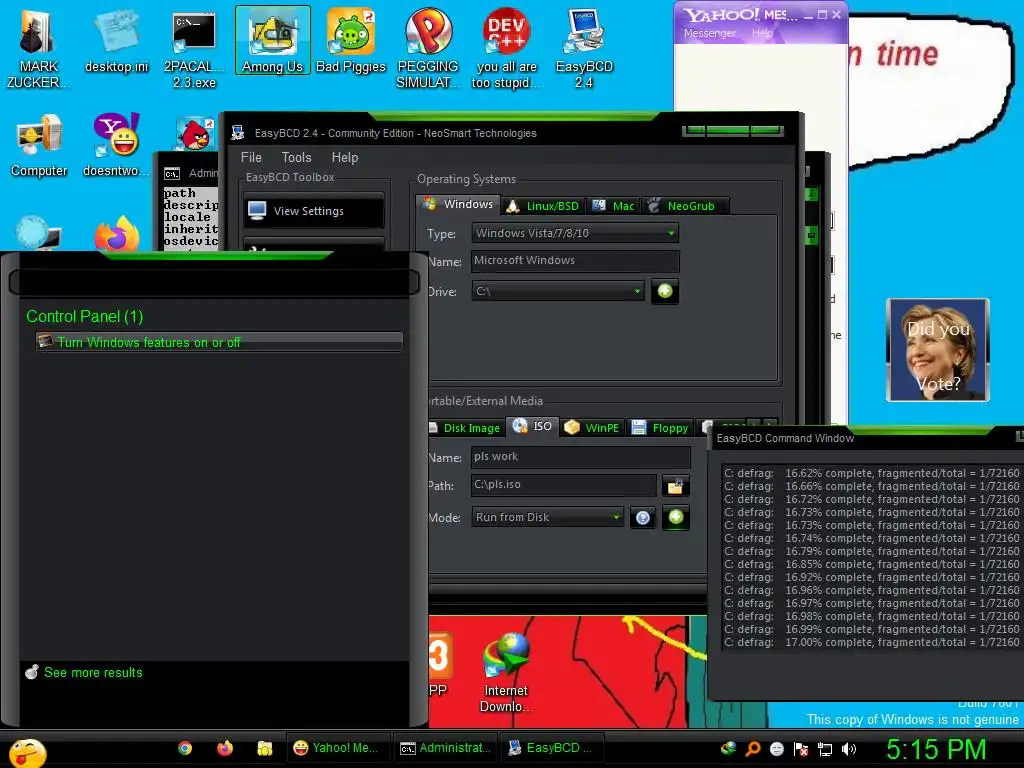Open the Tools menu in EasyBCD
Viewport: 1024px width, 768px height.
tap(296, 157)
